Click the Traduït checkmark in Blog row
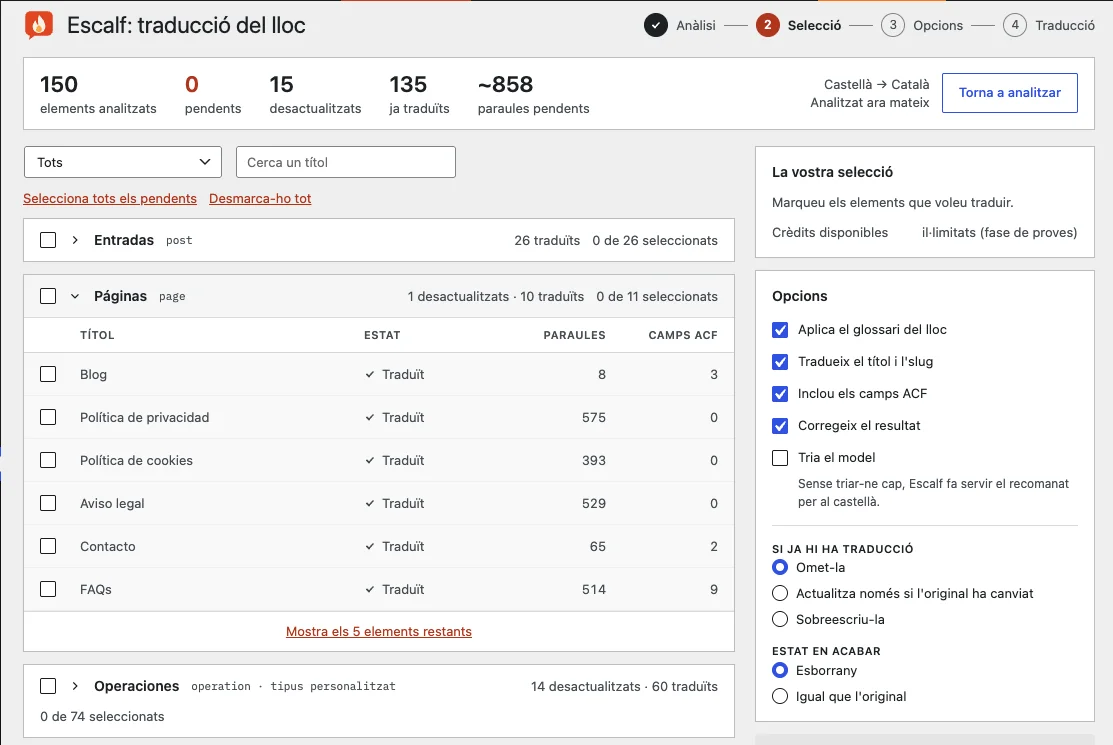The width and height of the screenshot is (1113, 745). point(370,375)
